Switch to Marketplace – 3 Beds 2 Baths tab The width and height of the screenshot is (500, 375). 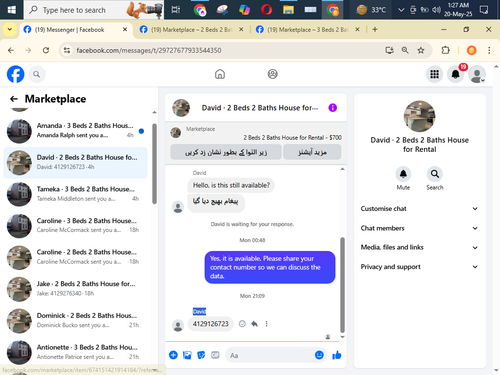point(308,30)
